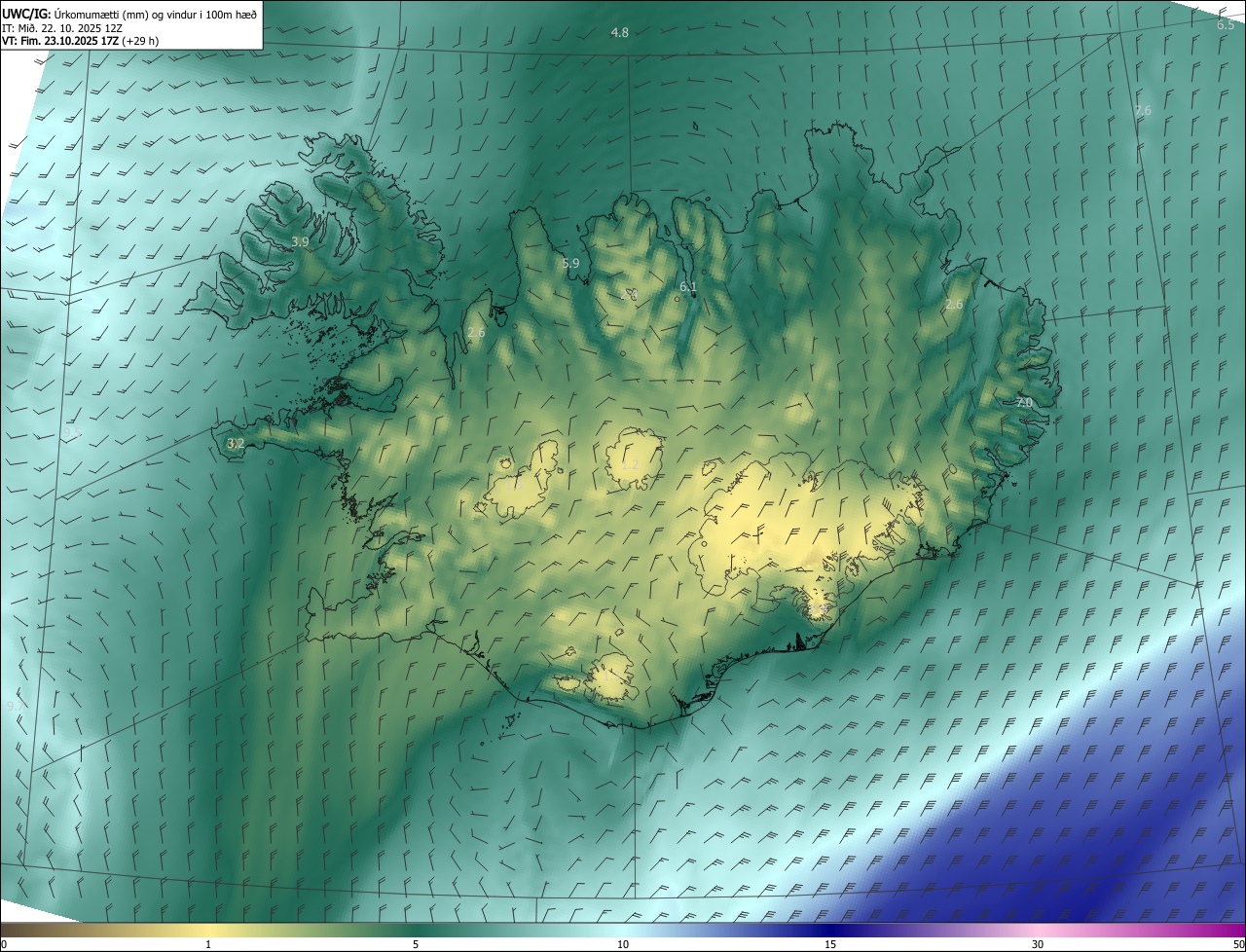The width and height of the screenshot is (1246, 952).
Task: Click the 1.2 value label on the glacier
Action: coord(630,465)
